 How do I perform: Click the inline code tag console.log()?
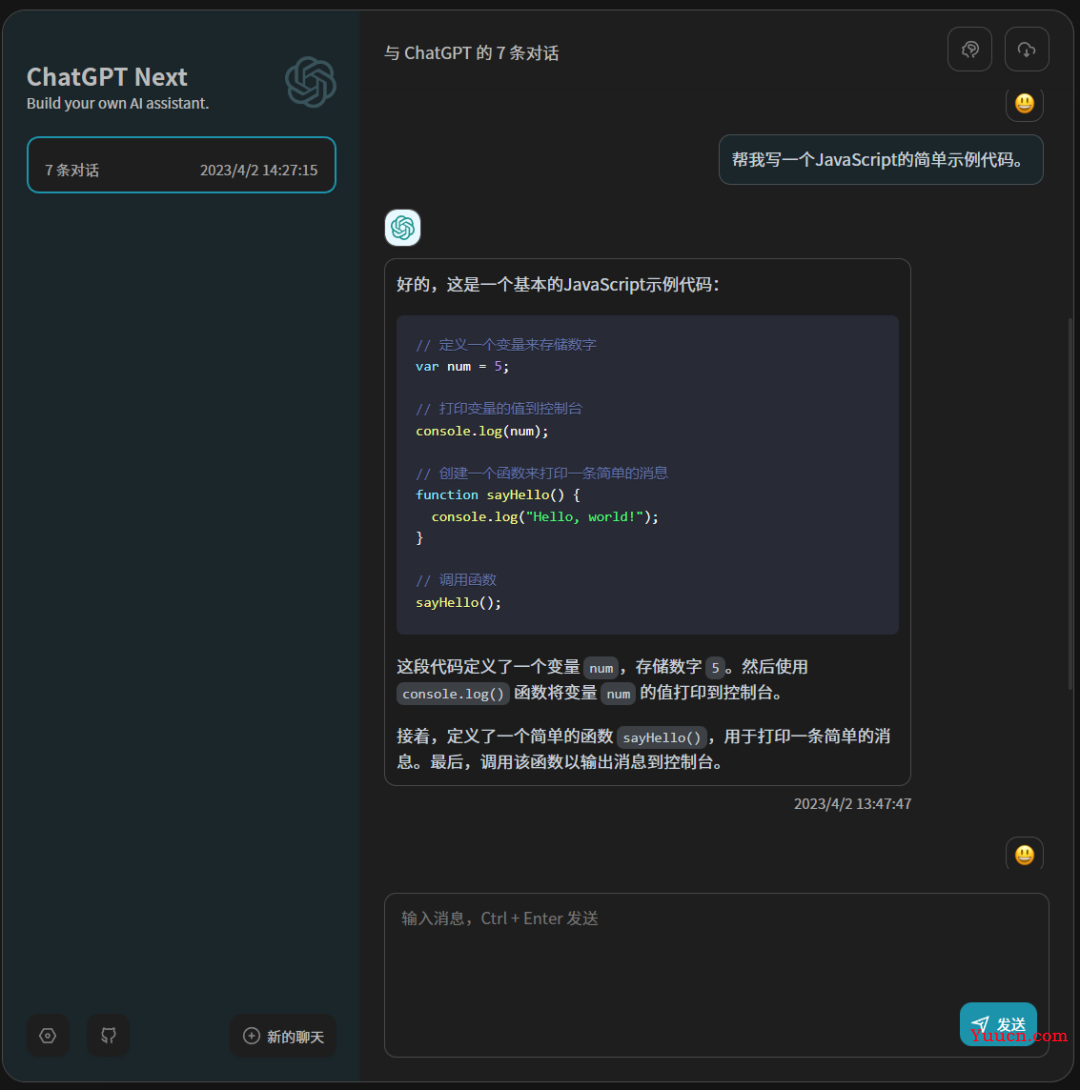tap(453, 694)
